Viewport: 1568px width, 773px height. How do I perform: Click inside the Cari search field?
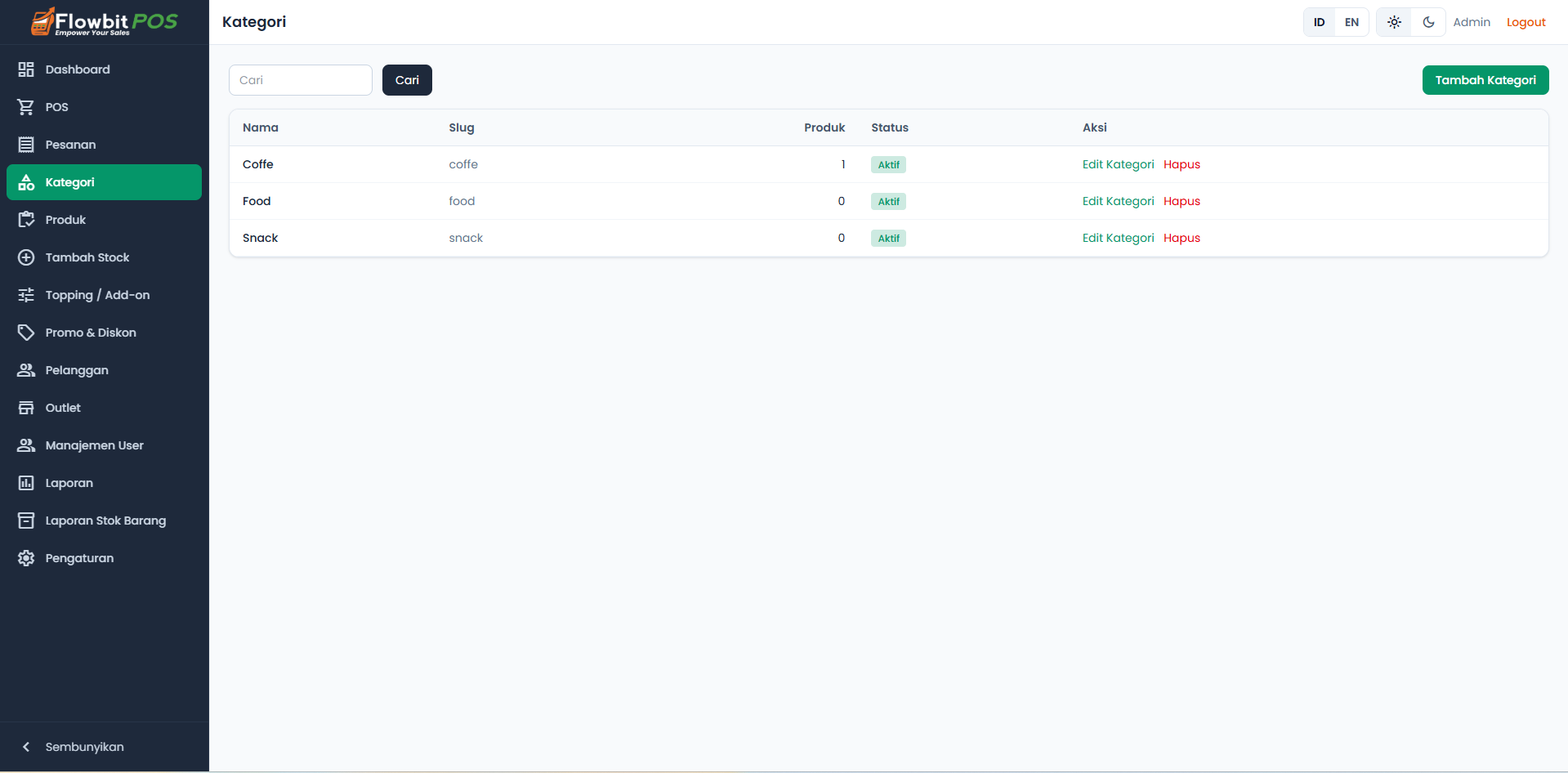coord(300,79)
